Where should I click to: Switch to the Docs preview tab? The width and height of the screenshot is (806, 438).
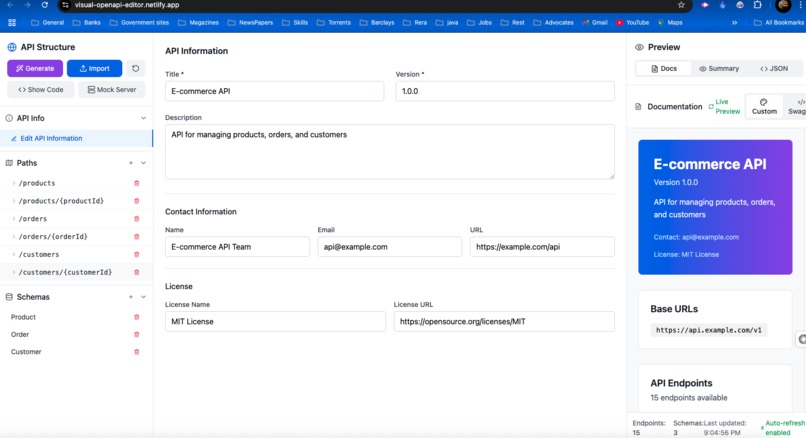pos(664,68)
